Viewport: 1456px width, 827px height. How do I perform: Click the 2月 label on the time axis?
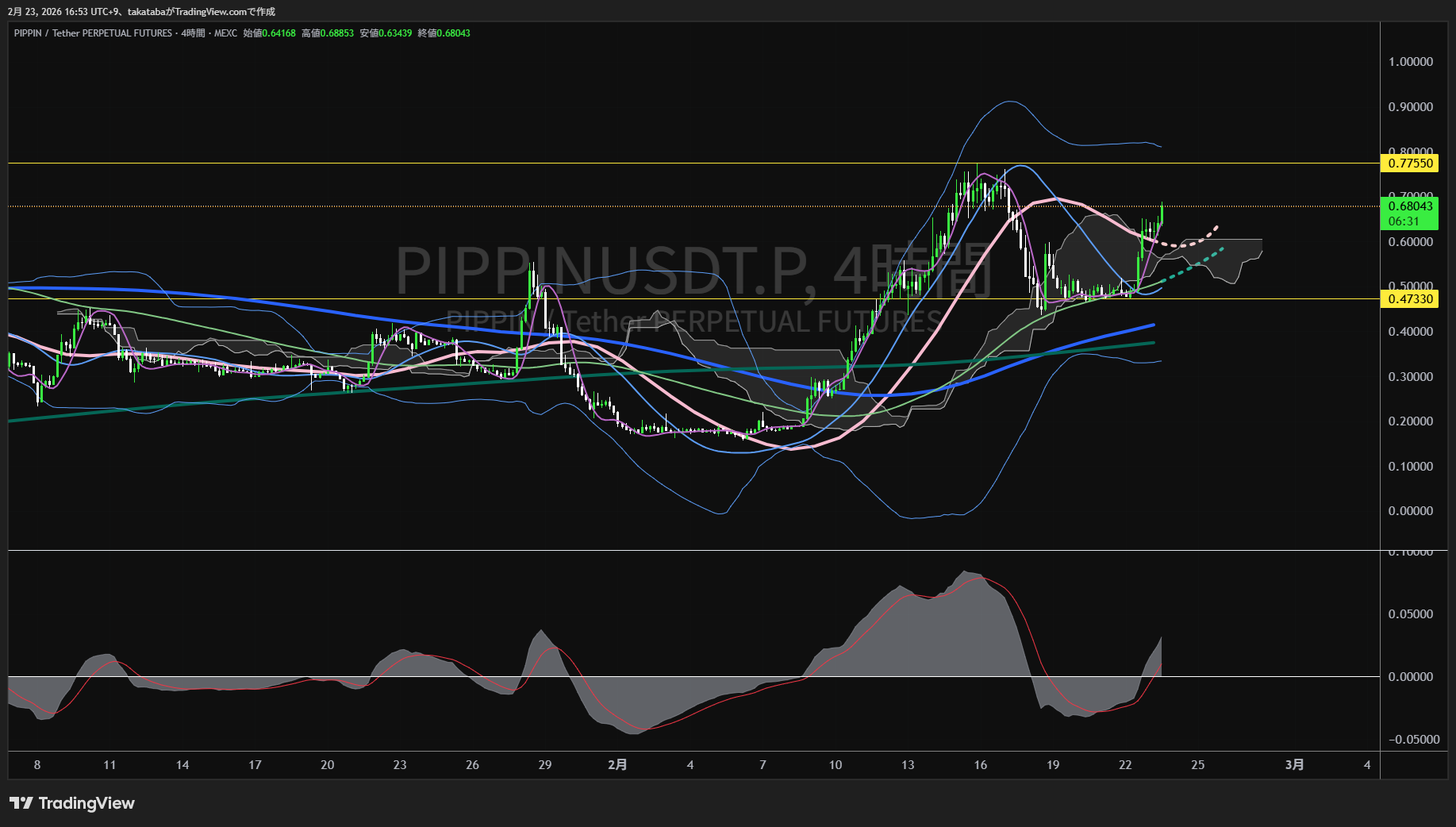617,765
